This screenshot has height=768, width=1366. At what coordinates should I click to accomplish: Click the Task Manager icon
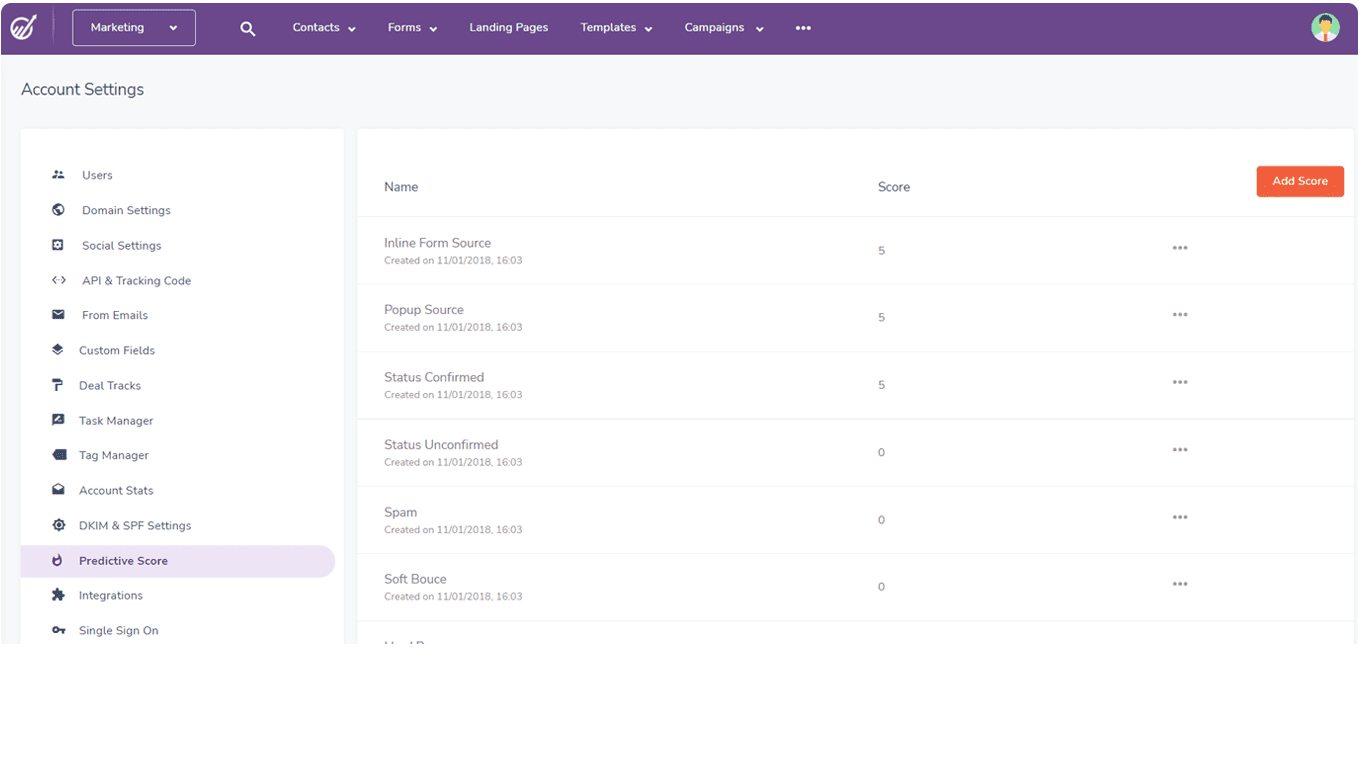(59, 420)
